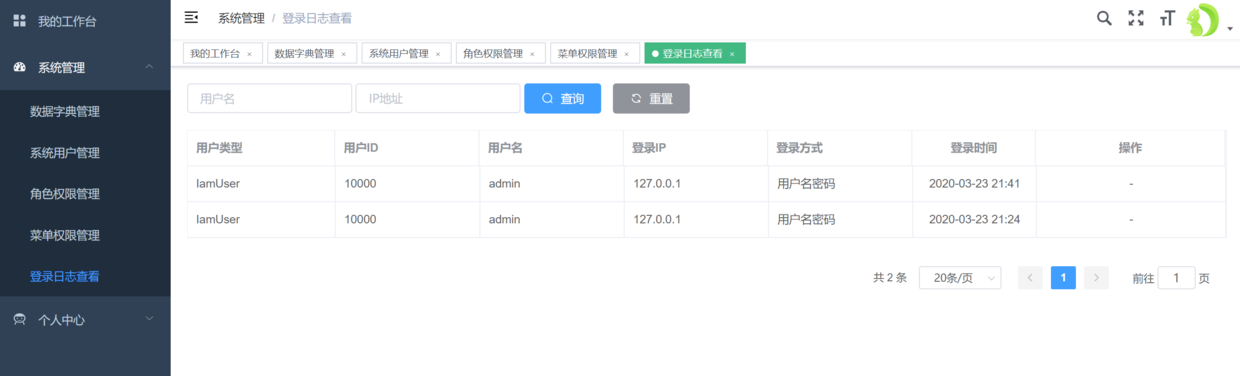This screenshot has width=1240, height=376.
Task: Go to the next page arrow
Action: (x=1096, y=278)
